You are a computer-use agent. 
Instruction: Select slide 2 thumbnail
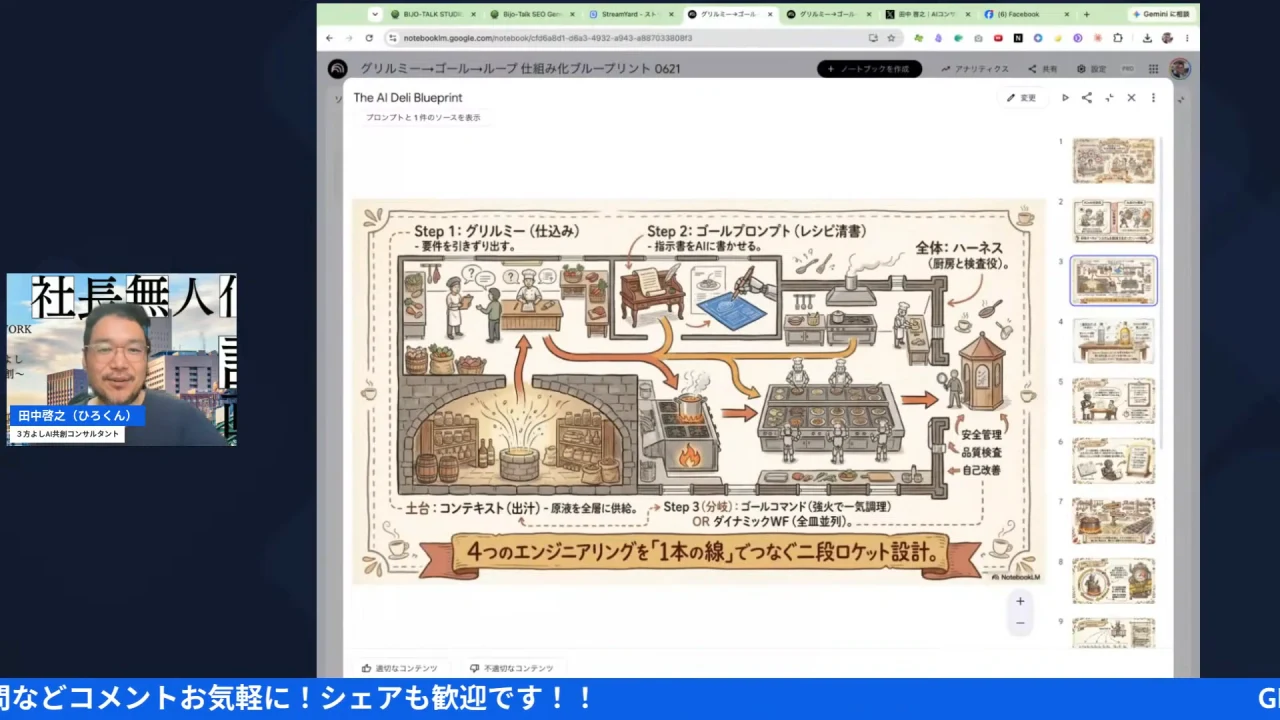(1113, 221)
